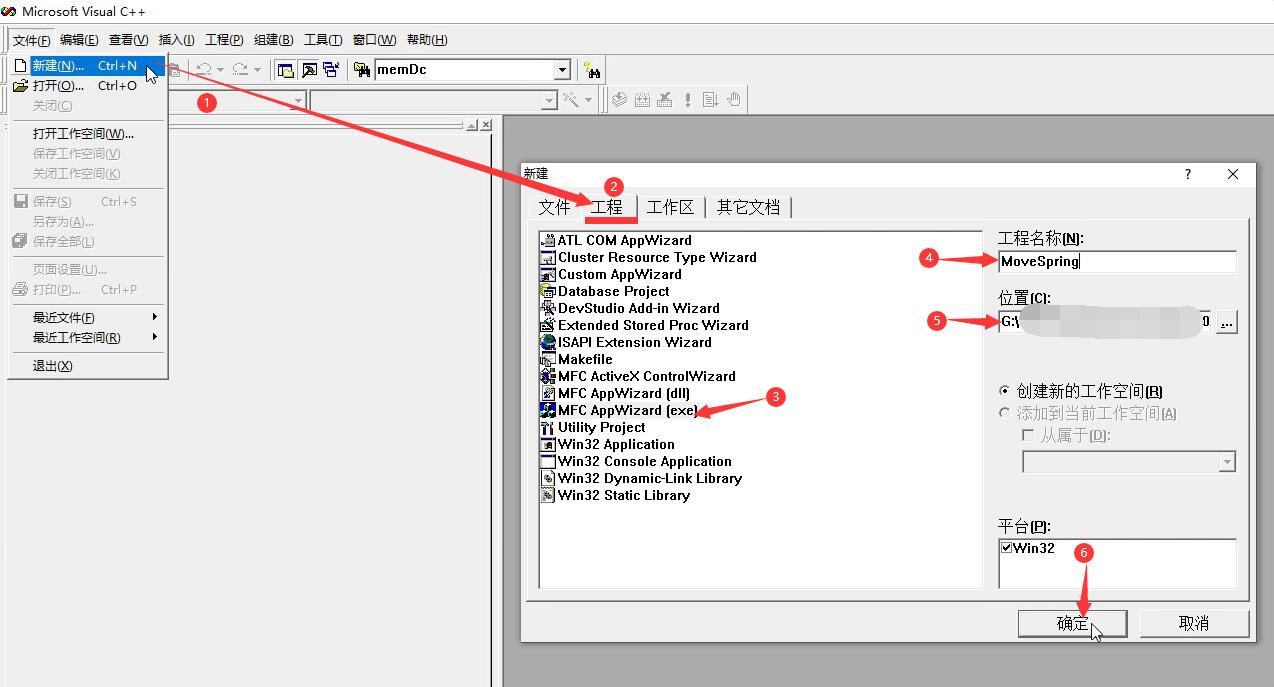Image resolution: width=1274 pixels, height=687 pixels.
Task: Expand 最近工作空间 submenu
Action: 88,337
